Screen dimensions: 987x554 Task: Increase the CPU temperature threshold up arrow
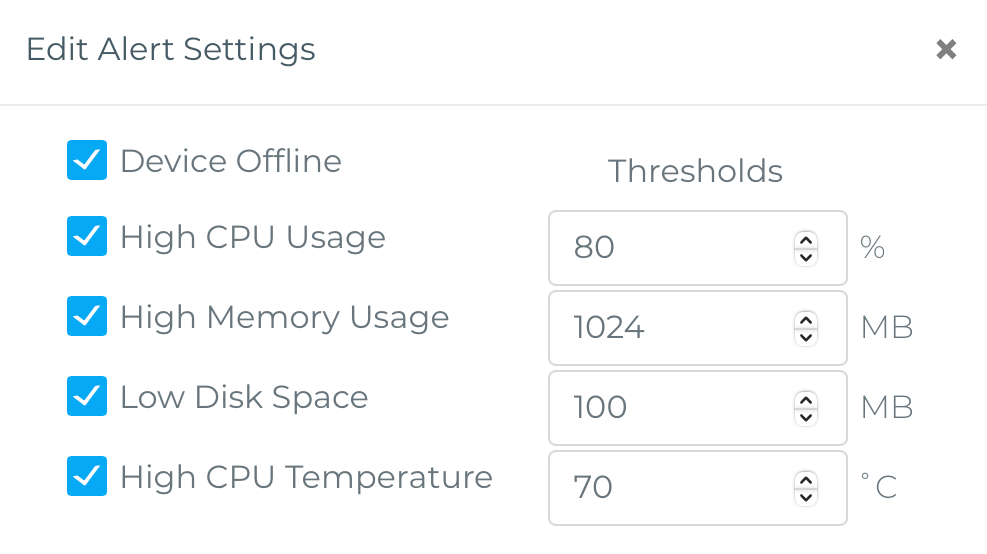[805, 479]
